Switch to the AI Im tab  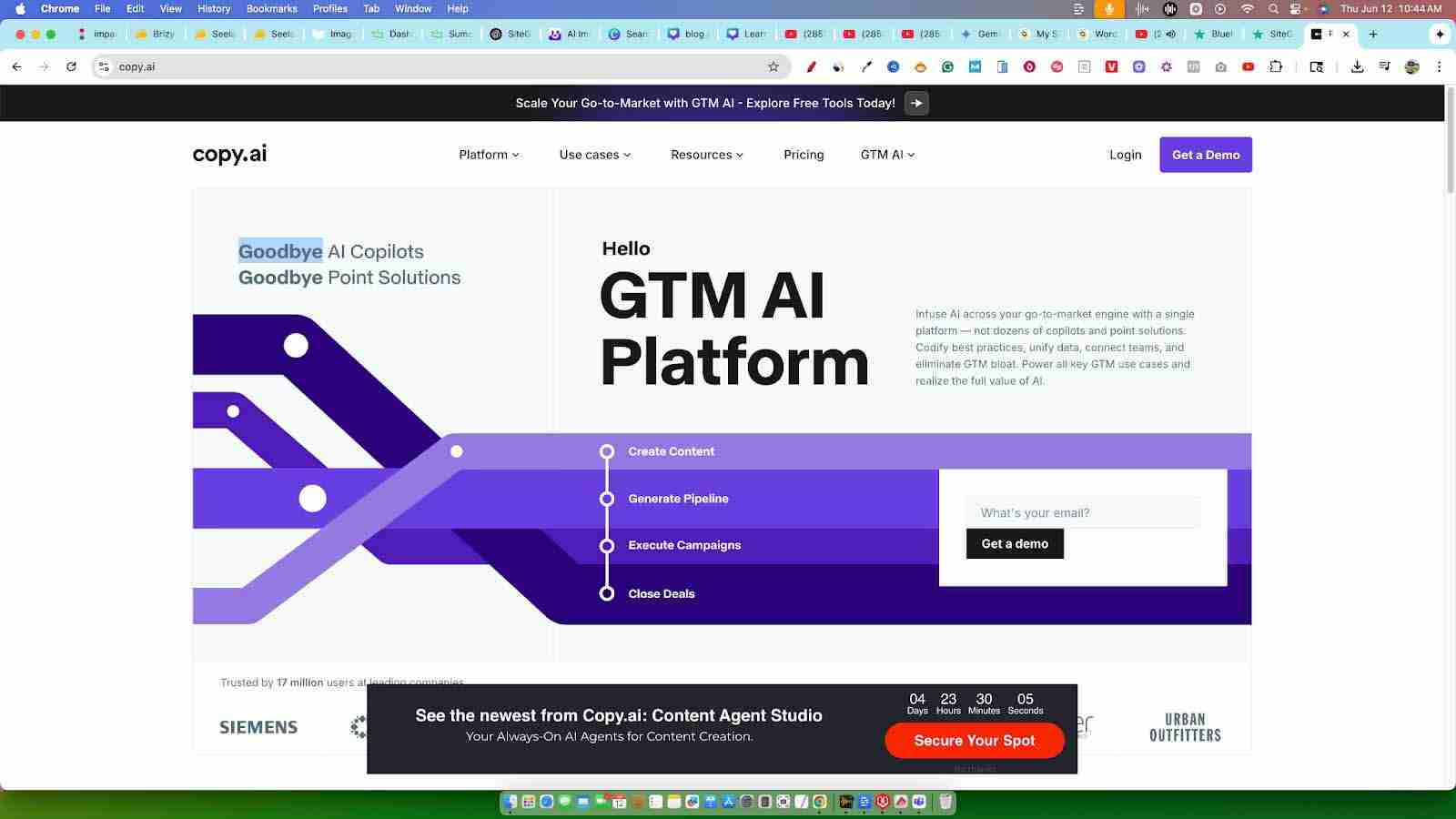pos(570,34)
